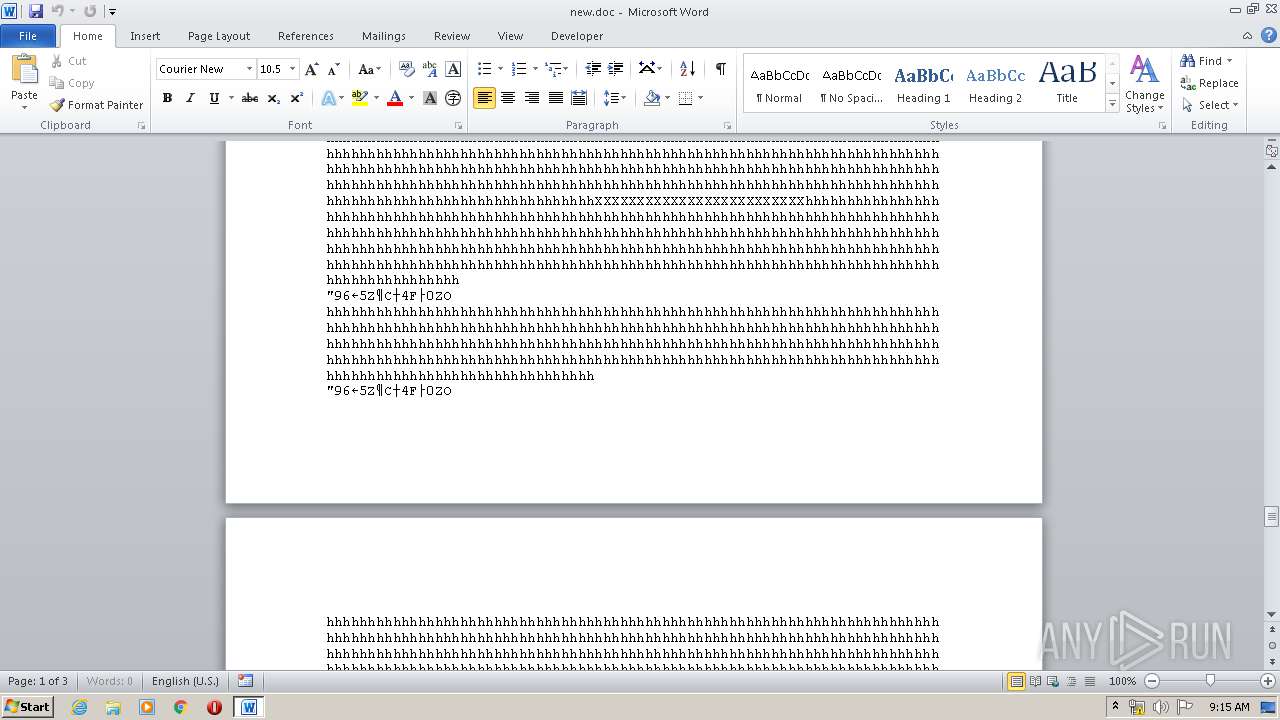The image size is (1280, 720).
Task: Open the Font dialog launcher
Action: tap(459, 126)
